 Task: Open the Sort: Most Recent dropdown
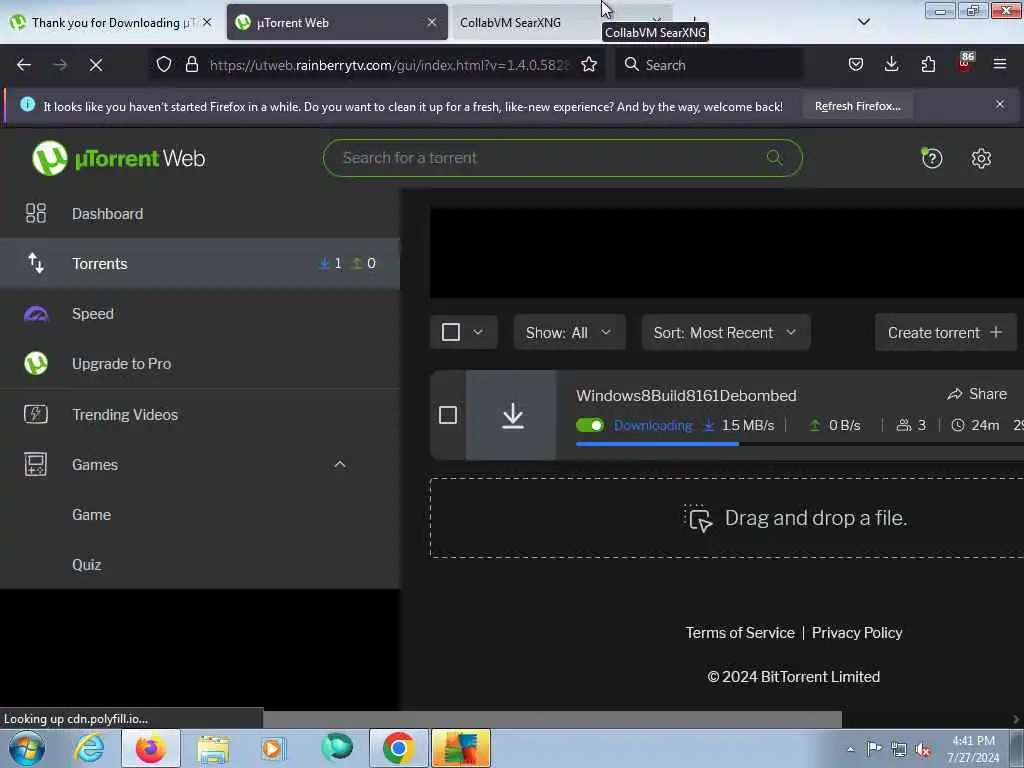point(726,333)
